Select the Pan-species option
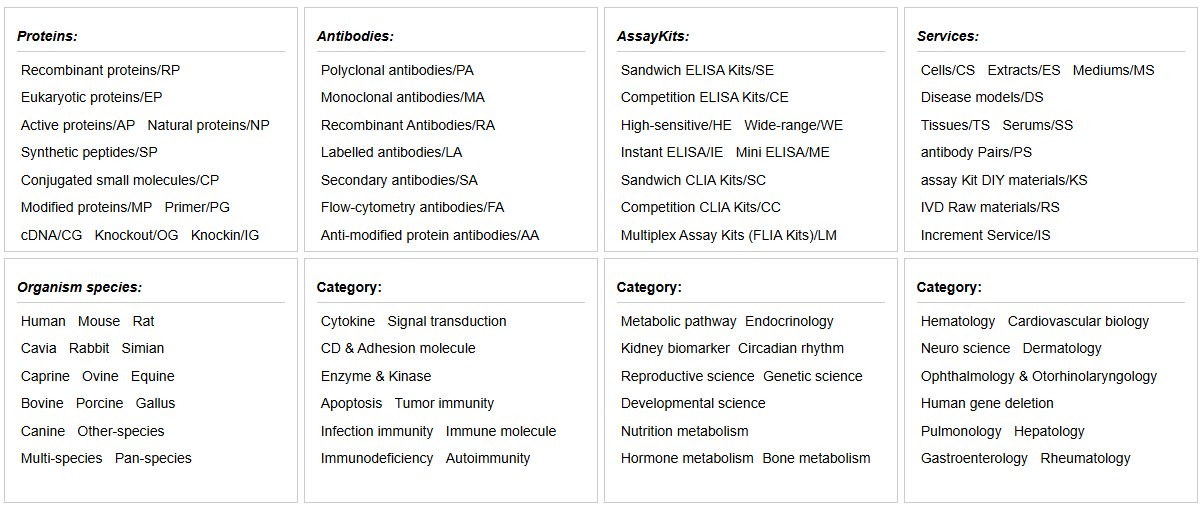 pos(153,458)
